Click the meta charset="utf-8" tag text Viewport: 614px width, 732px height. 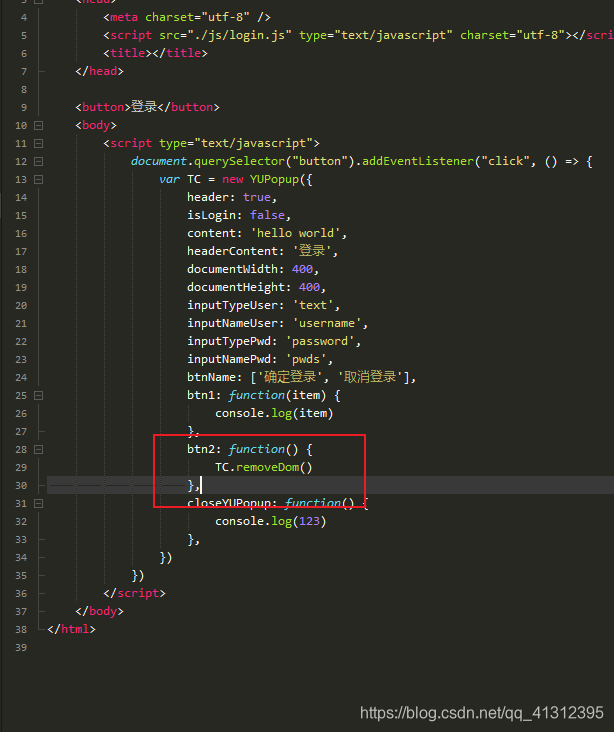pyautogui.click(x=187, y=17)
